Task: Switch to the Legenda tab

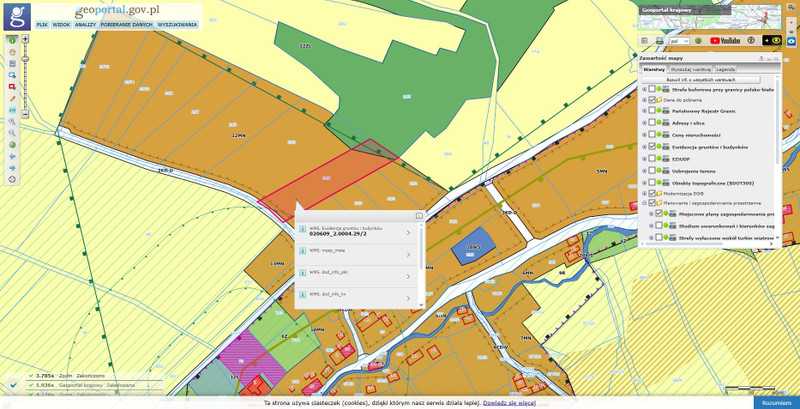Action: point(725,70)
